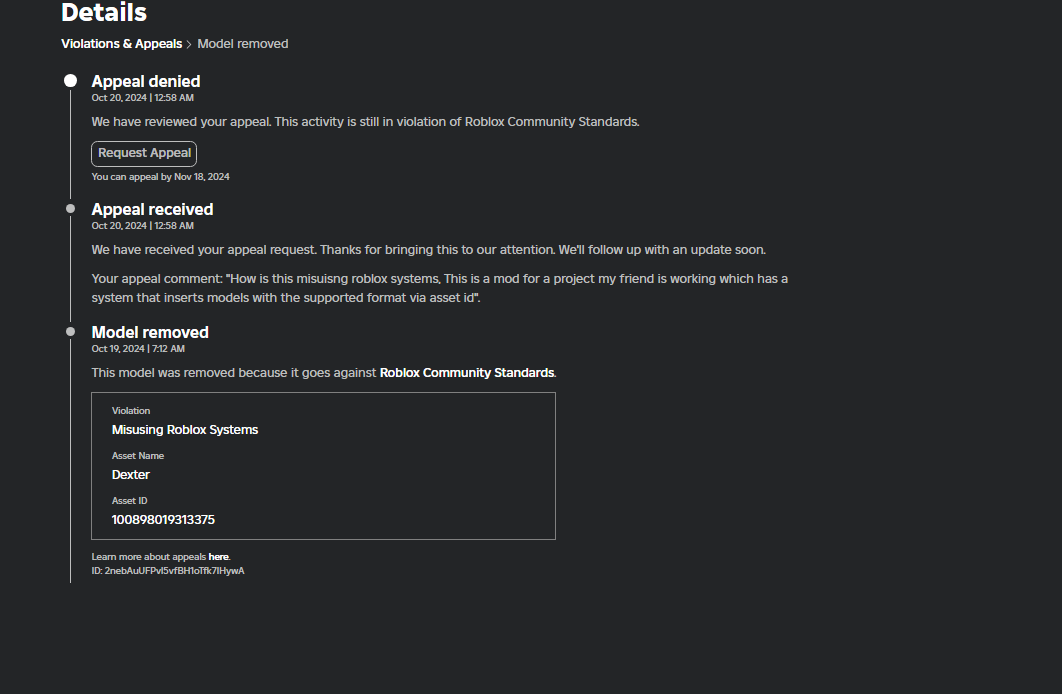Select the Model removed heading

click(149, 332)
